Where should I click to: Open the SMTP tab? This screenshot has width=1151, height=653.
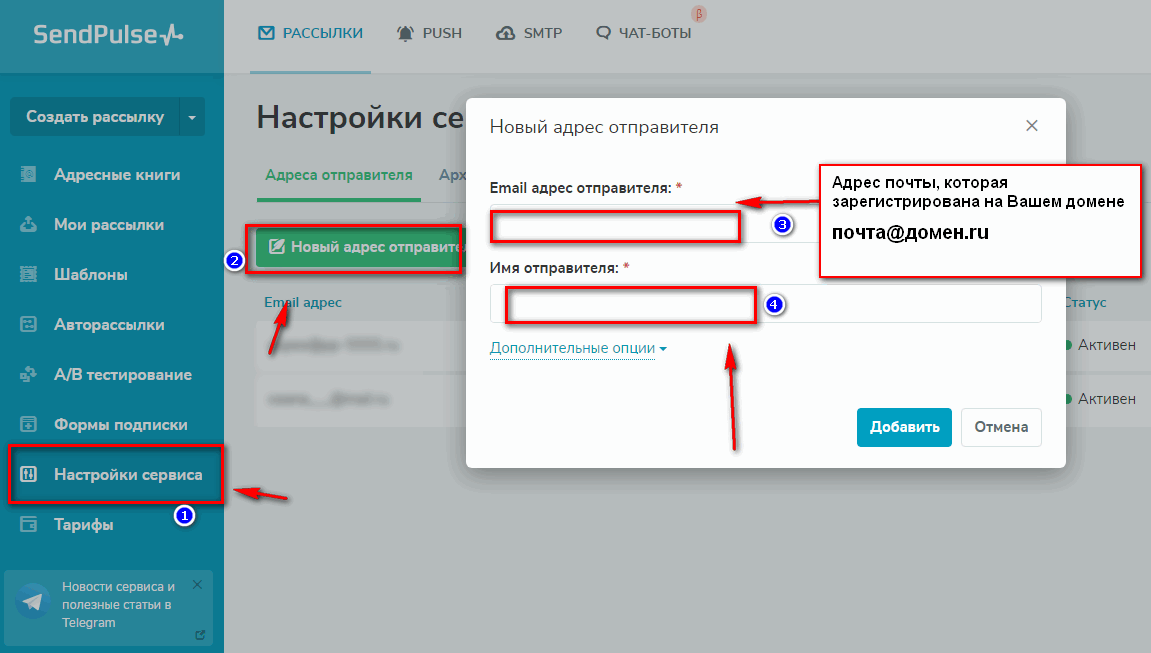click(x=529, y=33)
